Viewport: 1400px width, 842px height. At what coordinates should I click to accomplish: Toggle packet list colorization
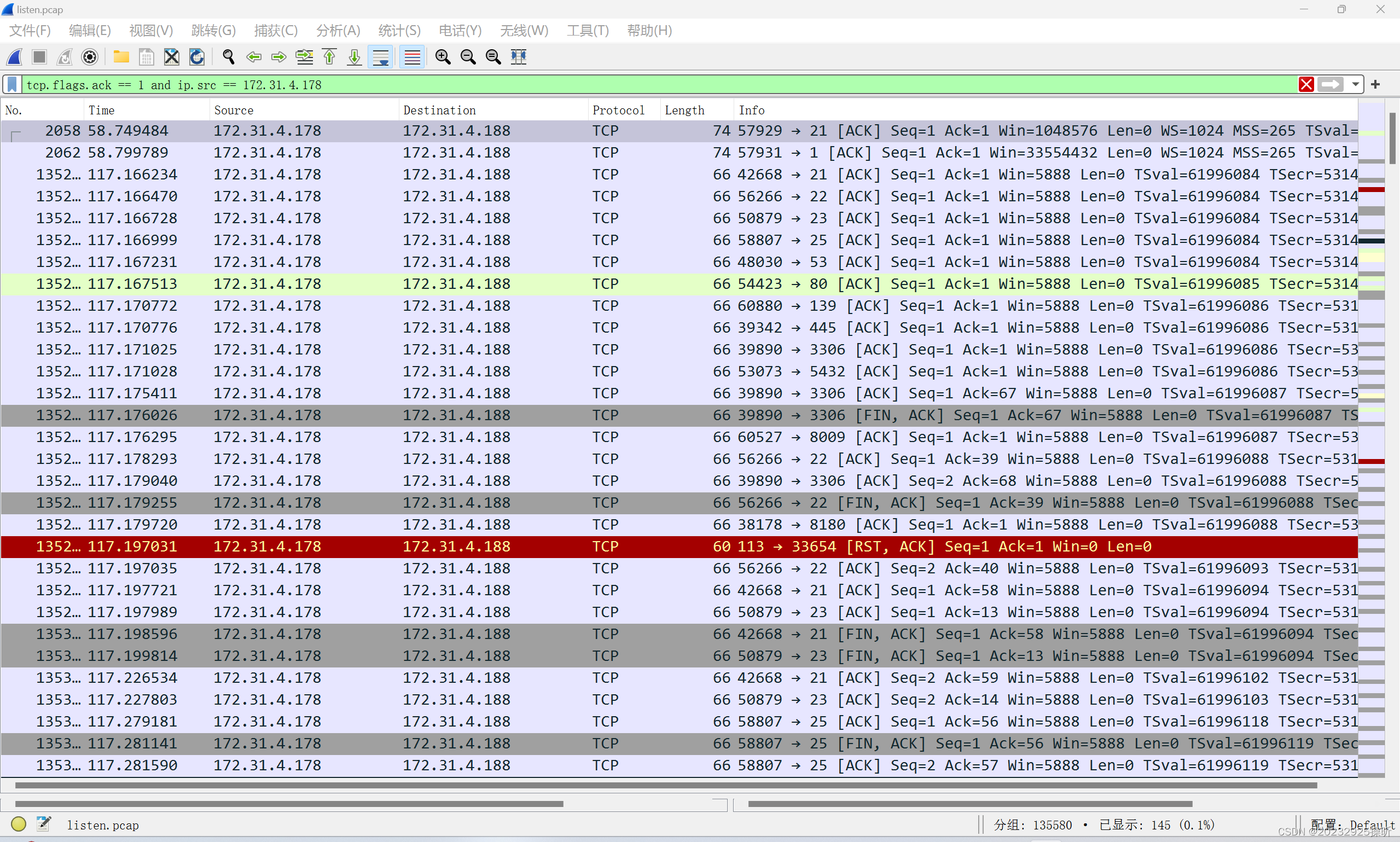[x=413, y=57]
